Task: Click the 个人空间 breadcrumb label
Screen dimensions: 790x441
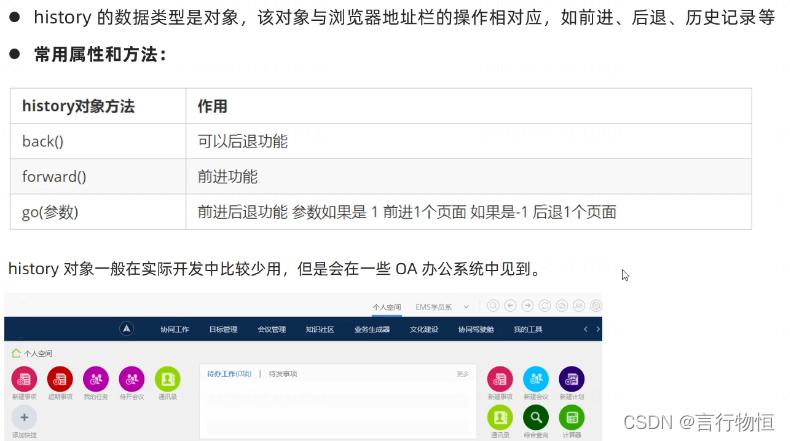Action: [38, 353]
